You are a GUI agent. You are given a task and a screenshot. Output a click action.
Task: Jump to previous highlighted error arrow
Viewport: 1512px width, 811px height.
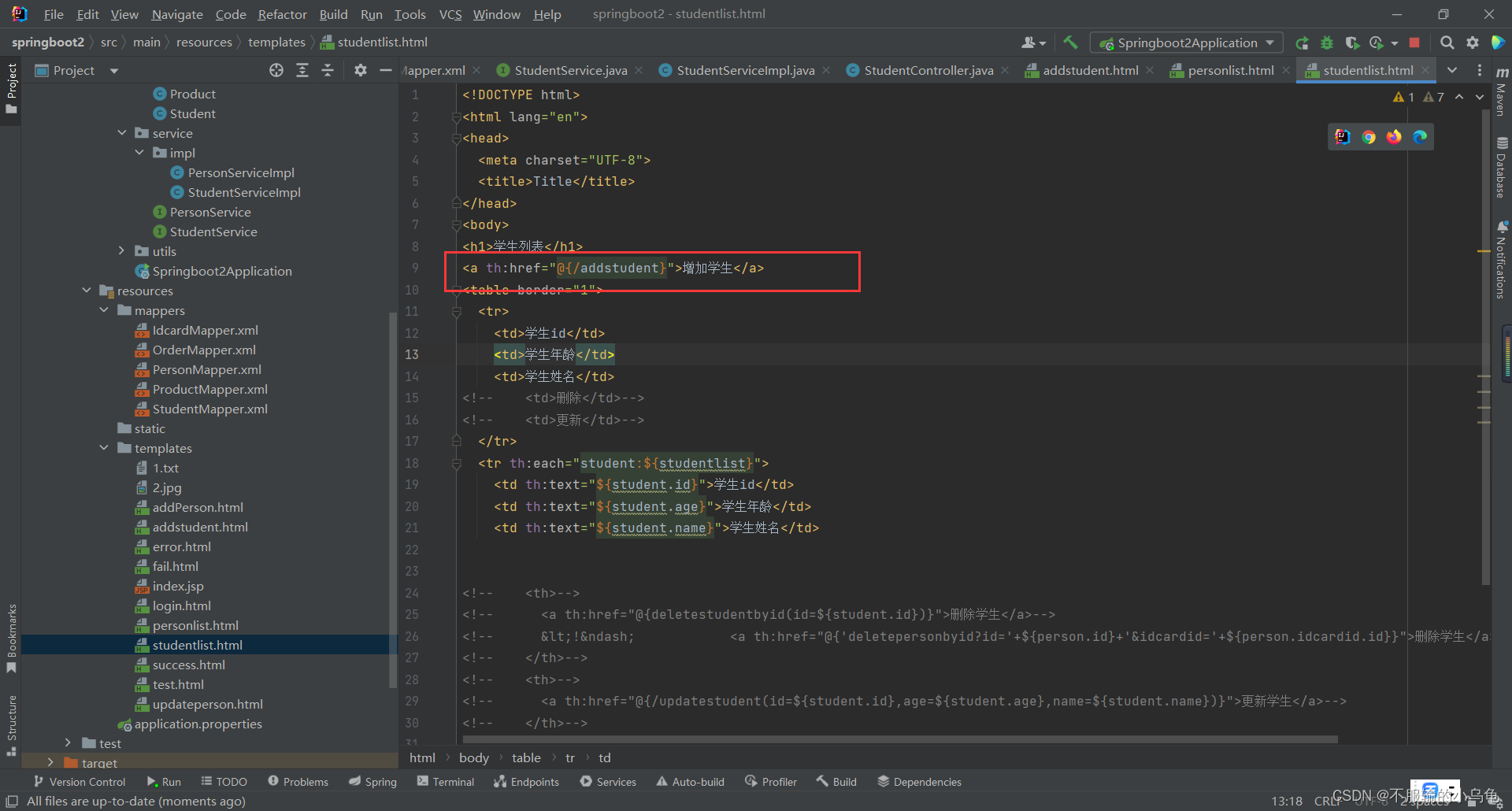[1459, 97]
